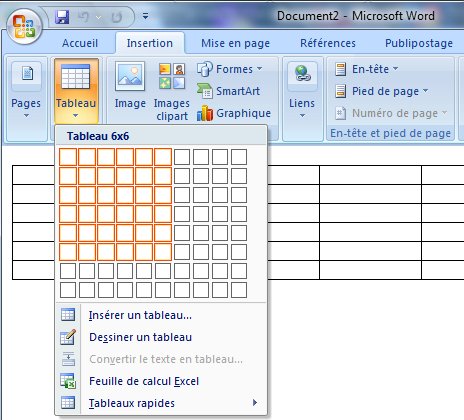
Task: Collapse the Tableau dropdown arrow
Action: click(x=76, y=116)
